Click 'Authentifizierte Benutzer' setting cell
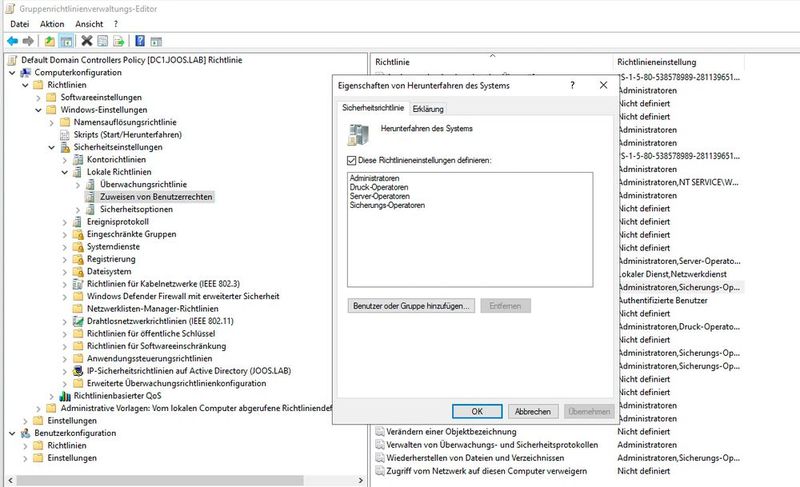The height and width of the screenshot is (487, 800). 662,300
